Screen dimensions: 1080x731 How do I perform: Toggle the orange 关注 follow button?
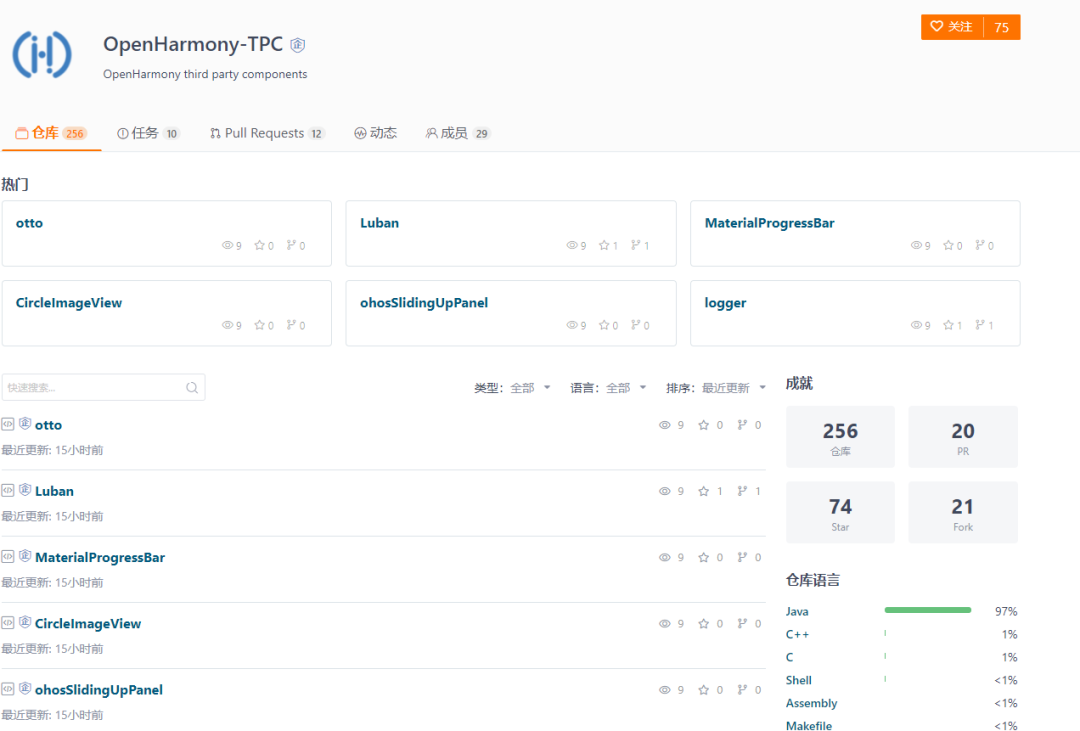[952, 27]
